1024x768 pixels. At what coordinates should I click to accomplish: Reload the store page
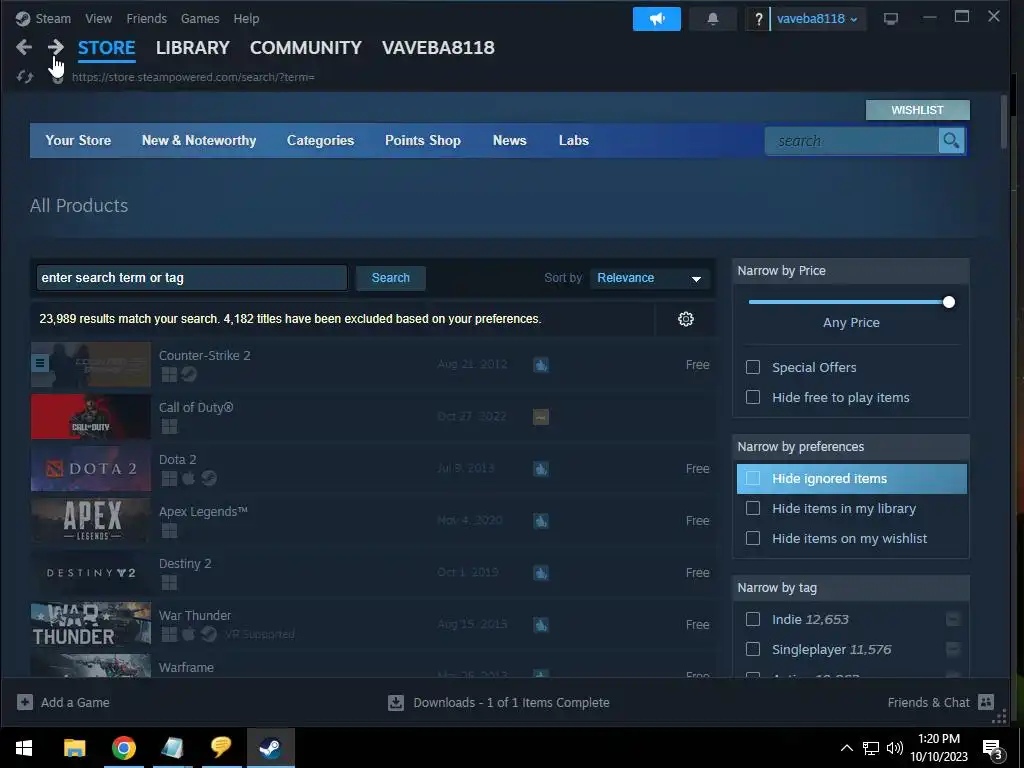(25, 77)
